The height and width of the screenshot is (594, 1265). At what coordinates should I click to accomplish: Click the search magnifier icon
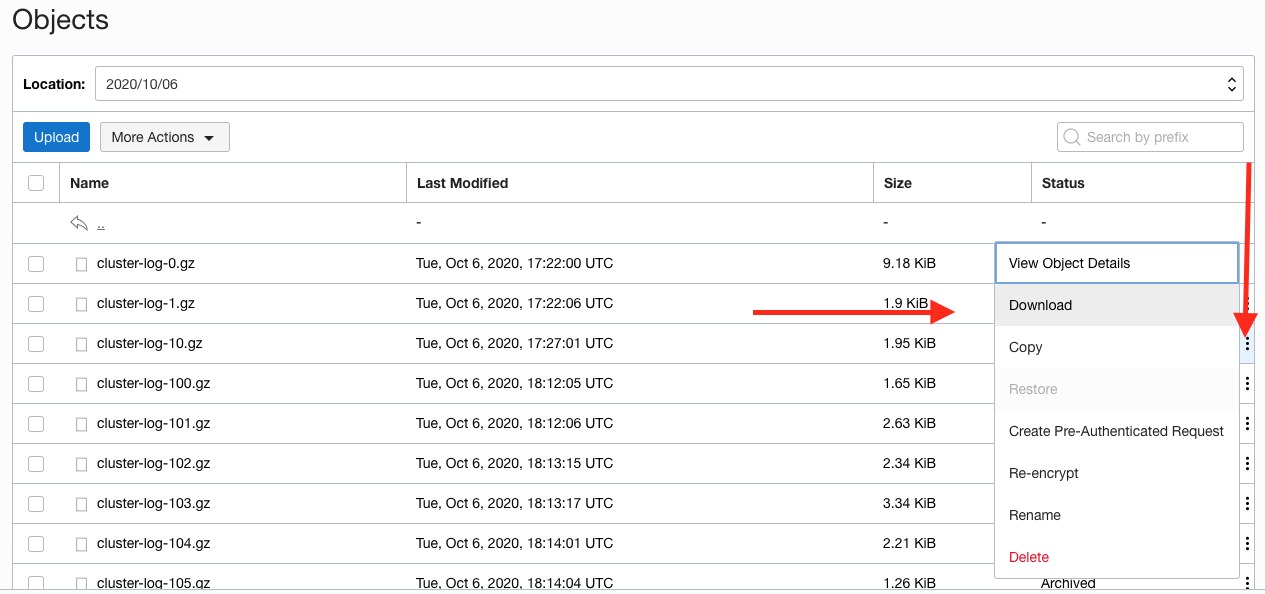(1072, 137)
